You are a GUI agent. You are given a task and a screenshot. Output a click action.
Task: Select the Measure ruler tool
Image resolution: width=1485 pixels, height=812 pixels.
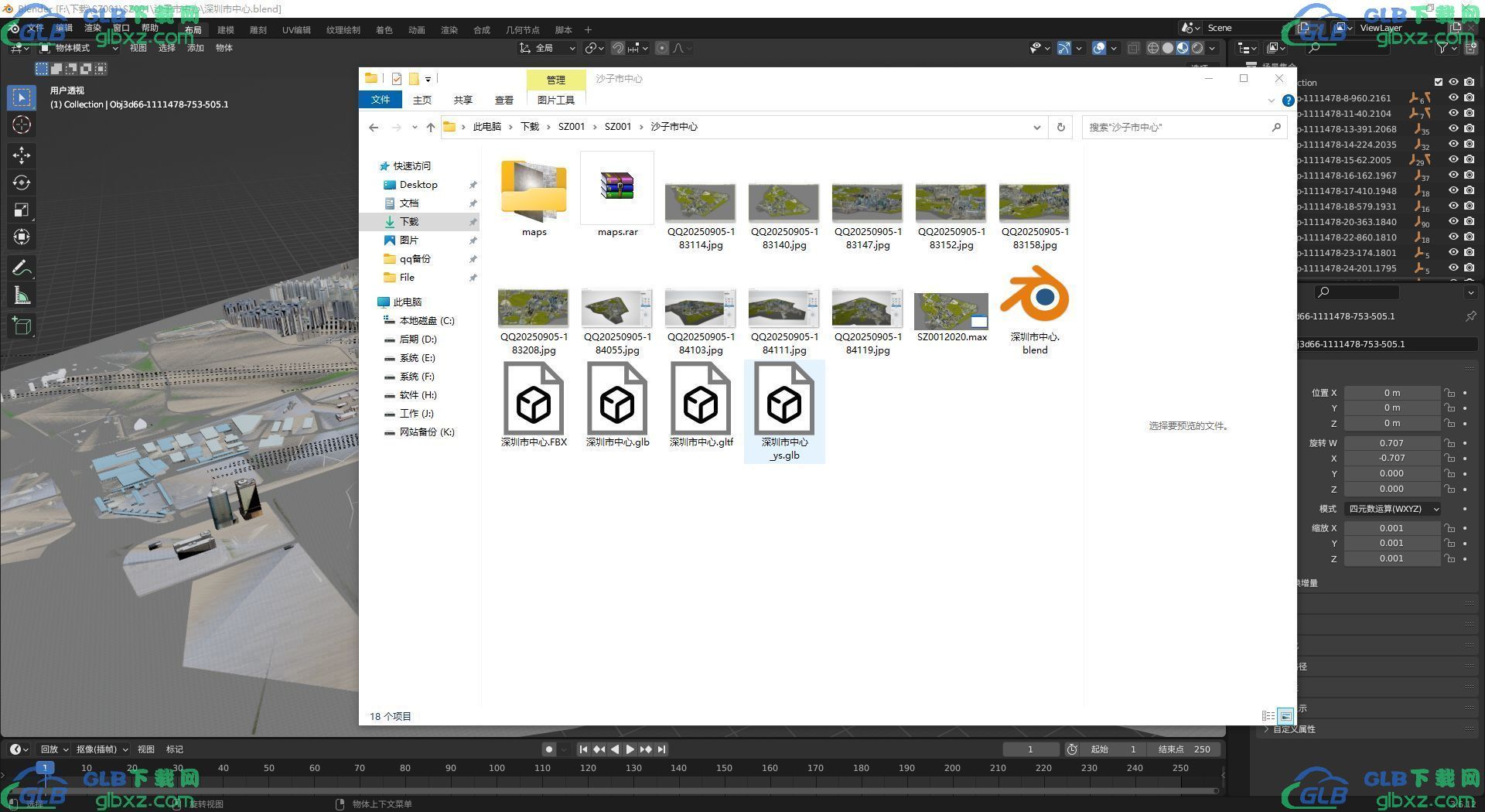pos(22,296)
